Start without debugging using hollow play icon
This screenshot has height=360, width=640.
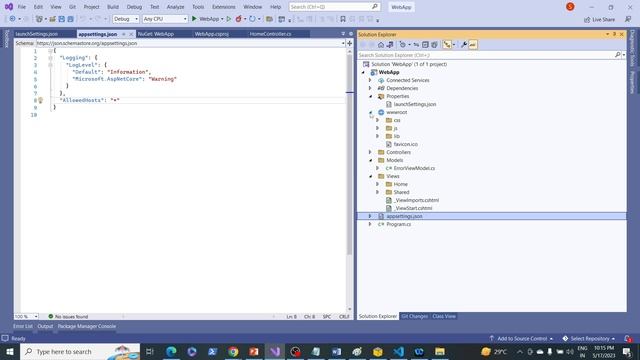(229, 19)
